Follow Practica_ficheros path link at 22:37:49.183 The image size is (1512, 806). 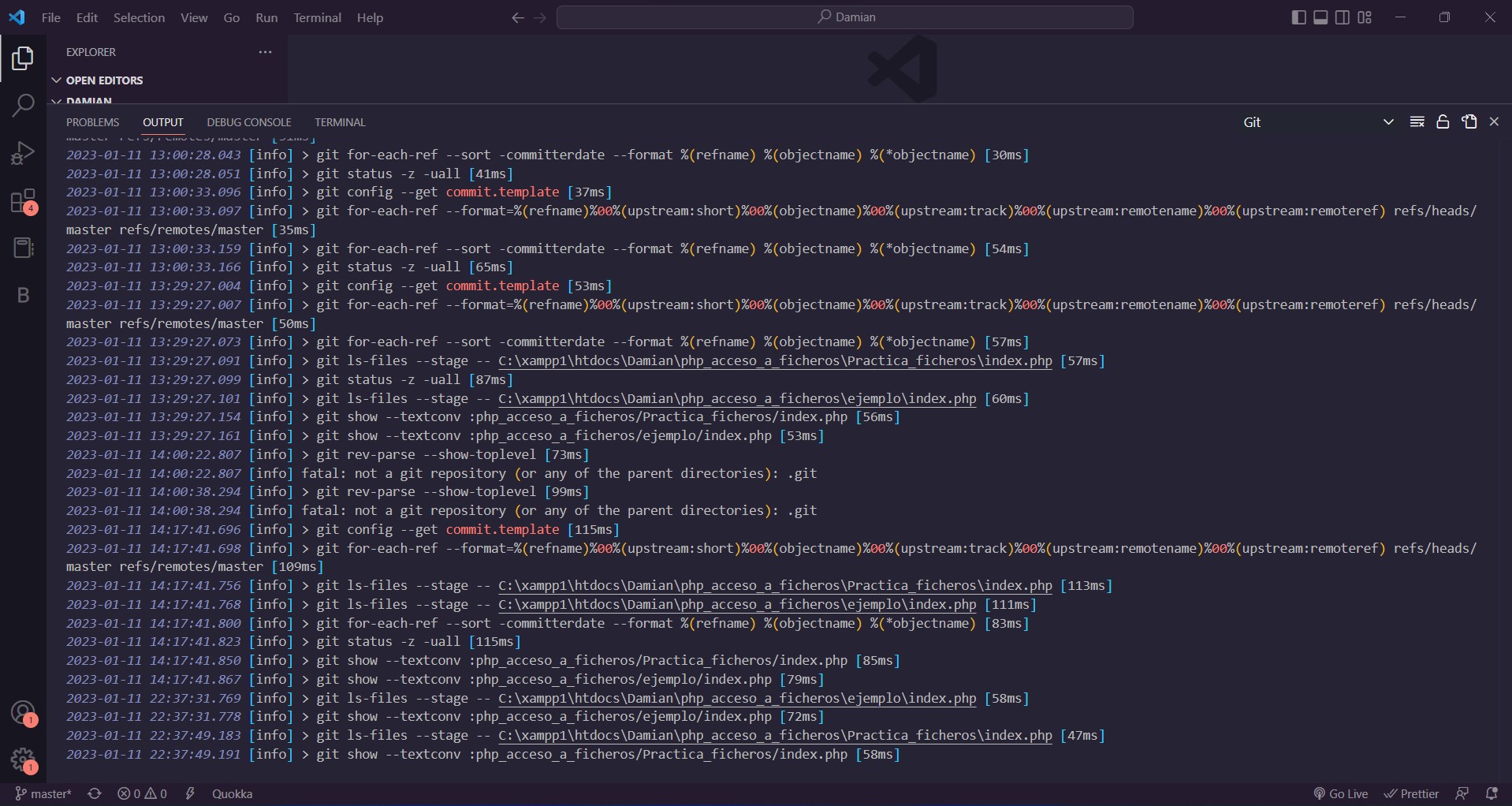(x=775, y=736)
